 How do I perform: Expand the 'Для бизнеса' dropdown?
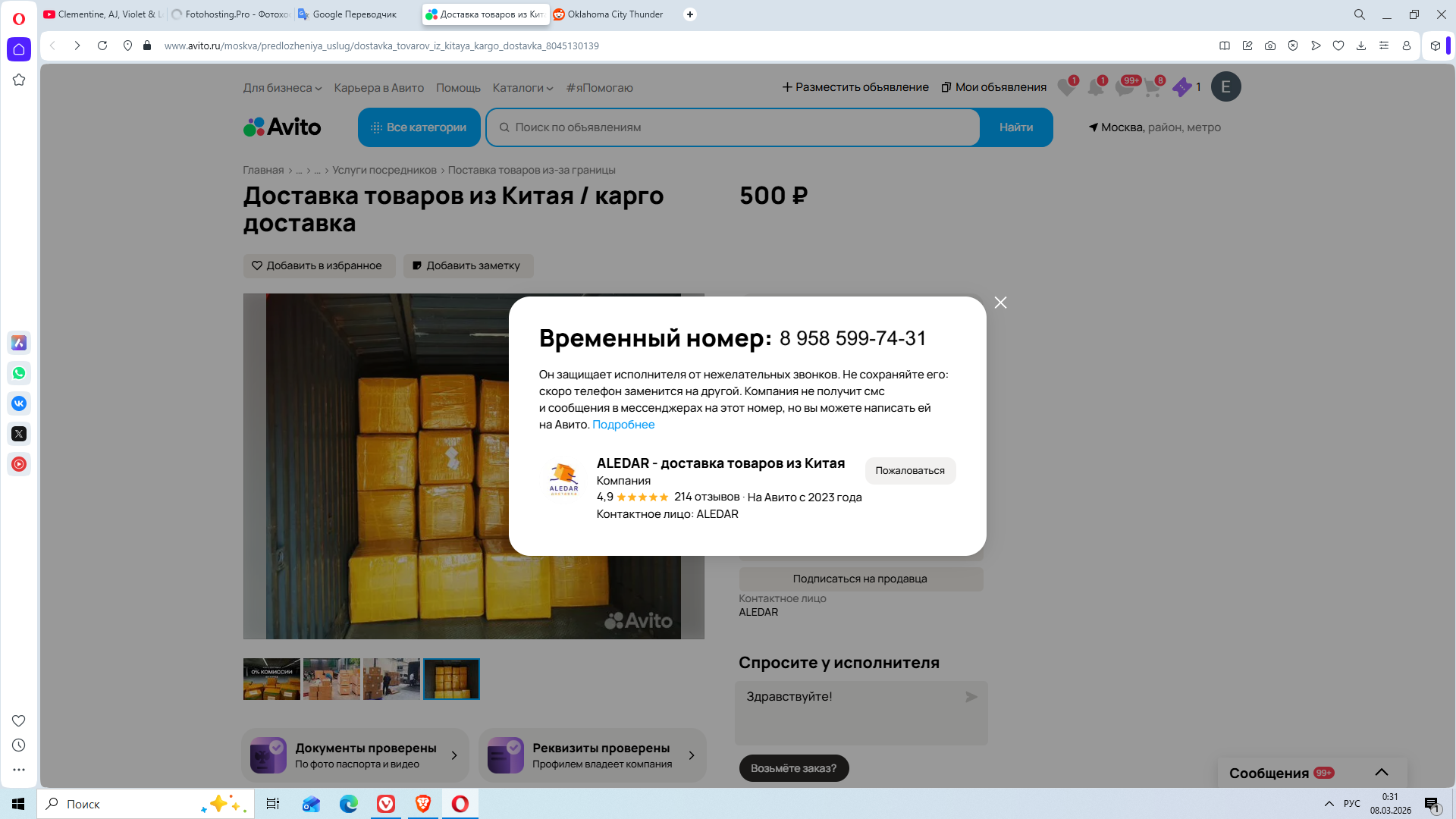tap(282, 88)
